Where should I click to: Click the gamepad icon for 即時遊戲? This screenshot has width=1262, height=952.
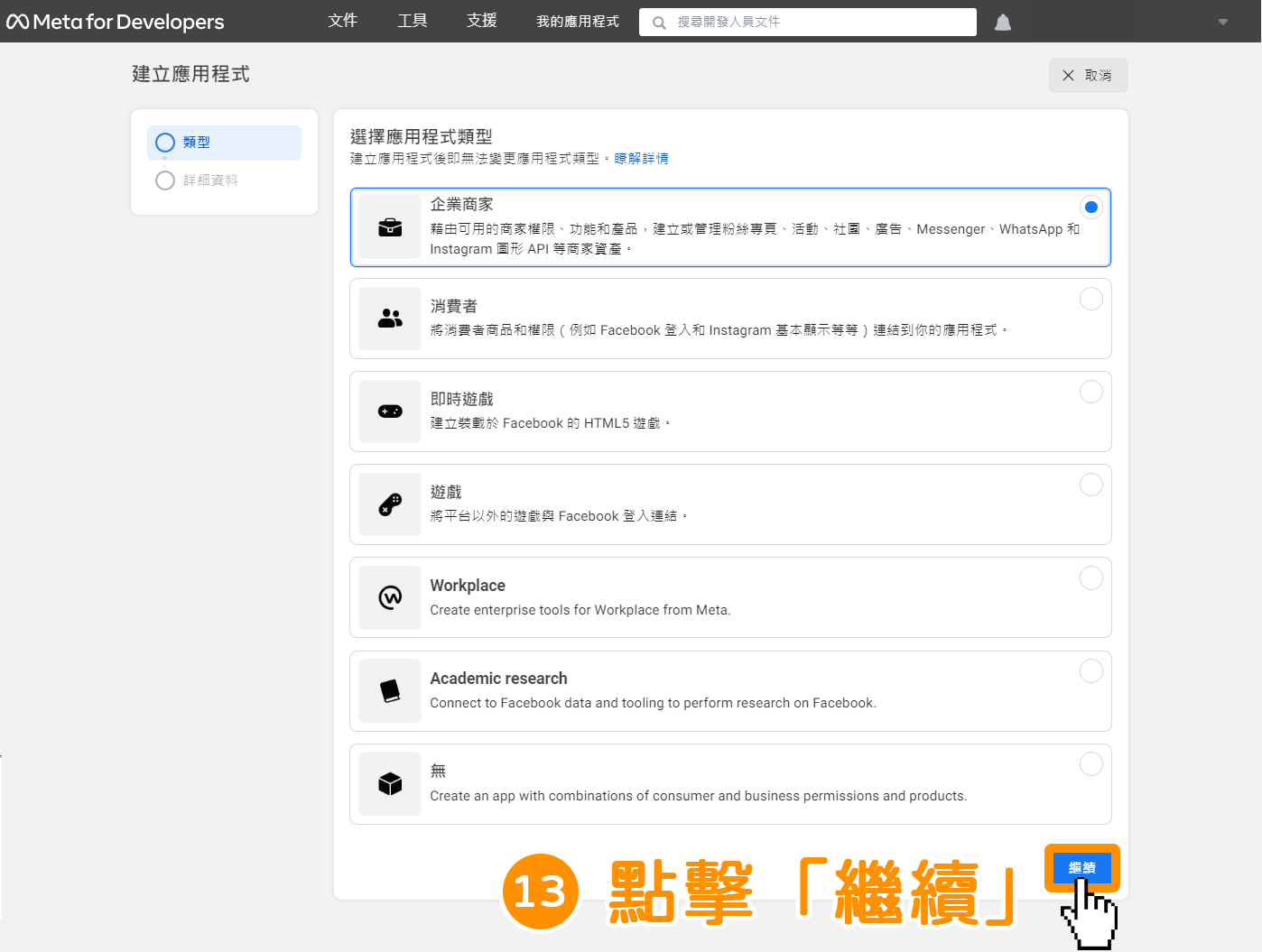coord(390,411)
